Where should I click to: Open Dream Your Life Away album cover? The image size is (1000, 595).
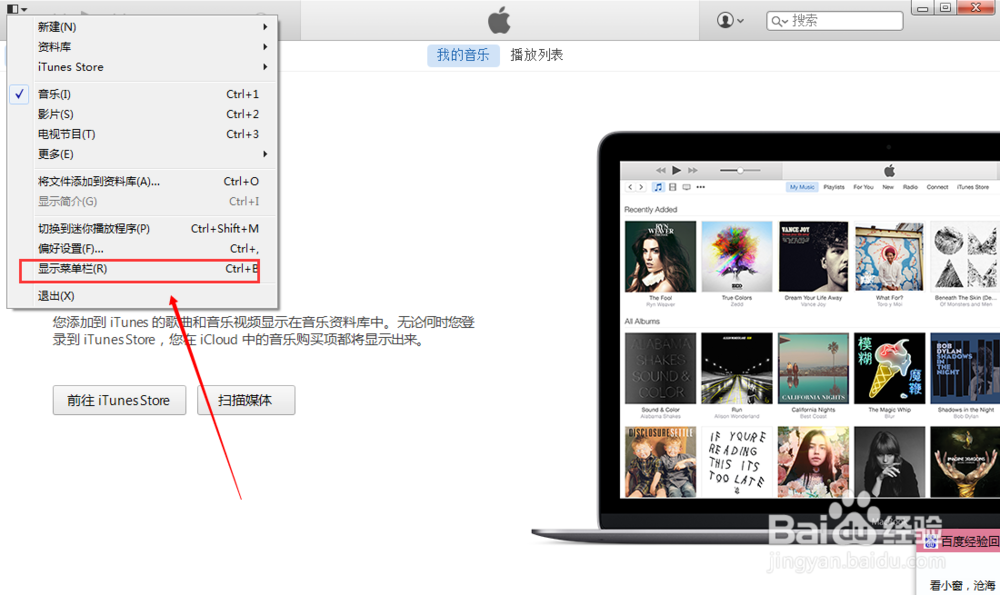(x=813, y=257)
